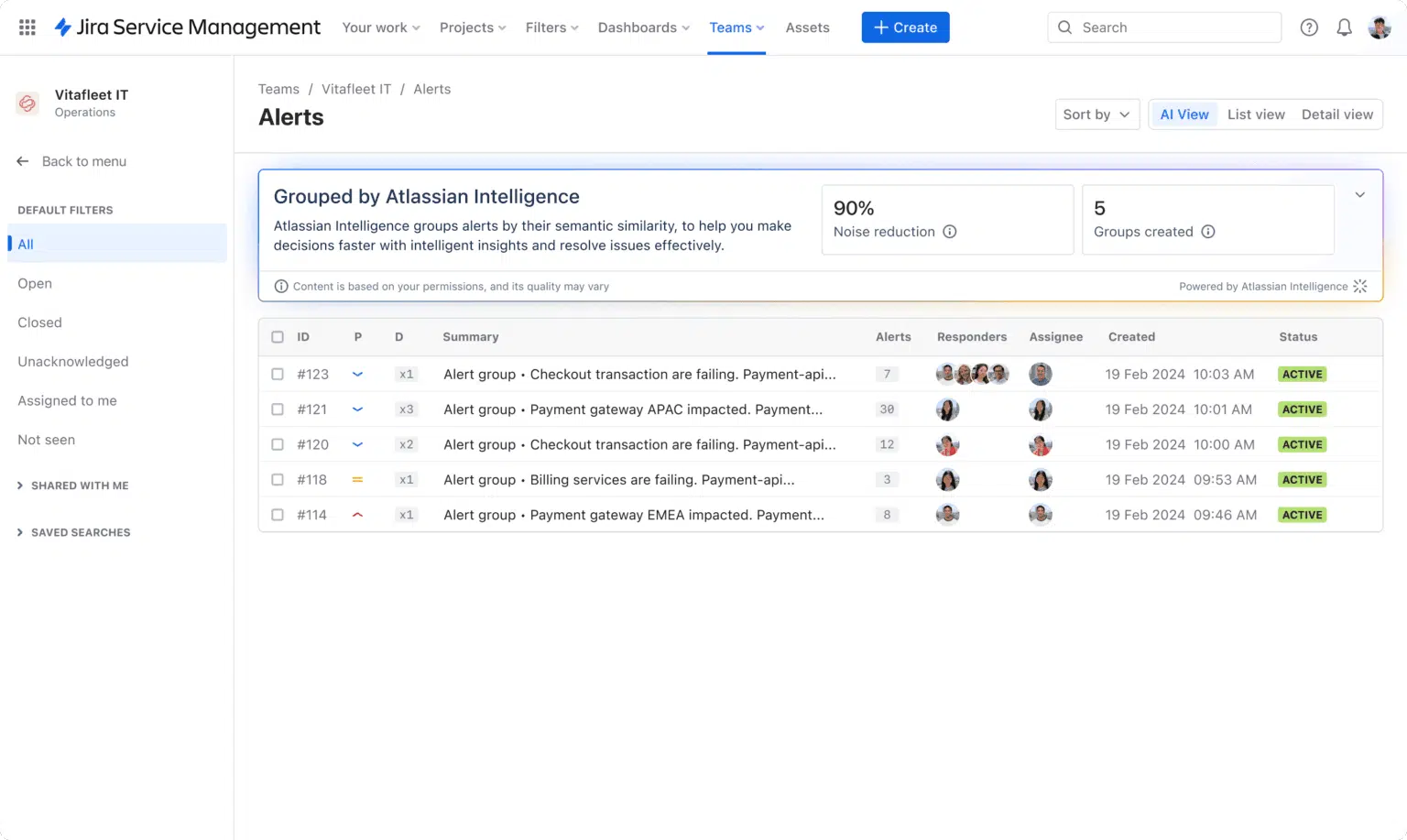Click the responder avatar for alert #121
Screen dimensions: 1407x840
[x=948, y=409]
